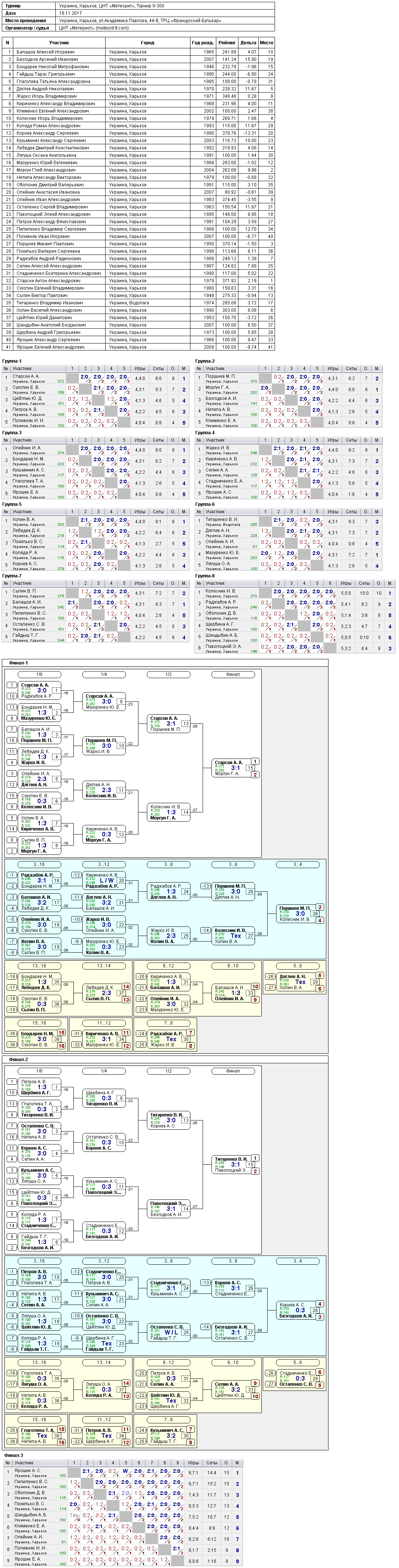Click the 'Организатор / судья' info row
Screen dimensions: 399x1568
(138, 28)
